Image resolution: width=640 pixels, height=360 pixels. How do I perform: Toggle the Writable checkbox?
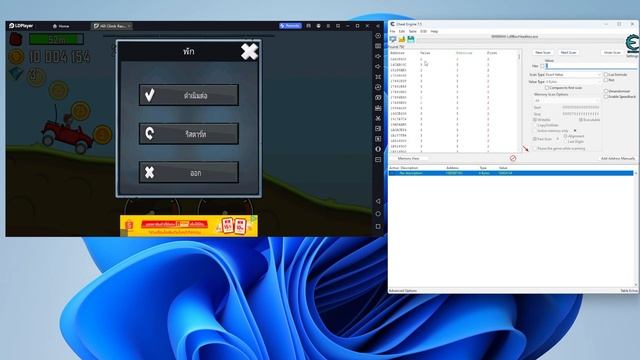tap(535, 120)
